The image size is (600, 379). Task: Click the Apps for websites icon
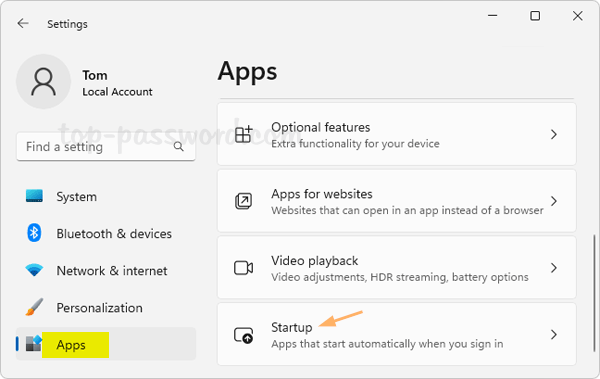click(243, 201)
